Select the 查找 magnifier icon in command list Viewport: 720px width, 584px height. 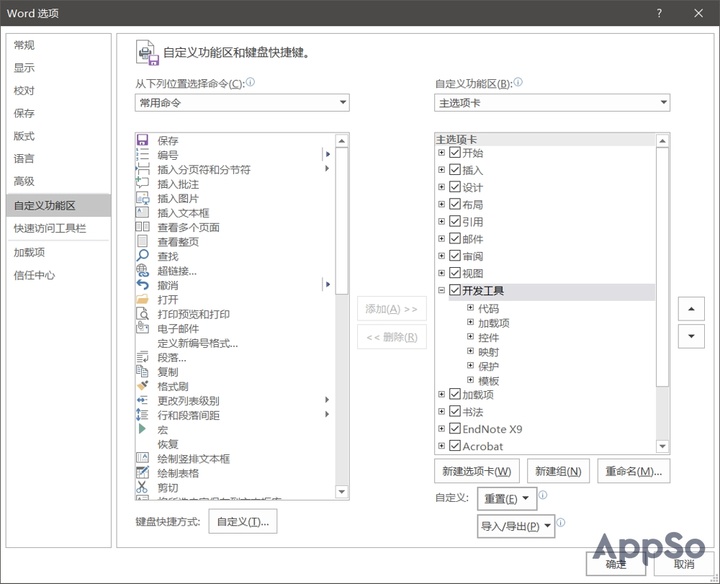coord(142,256)
